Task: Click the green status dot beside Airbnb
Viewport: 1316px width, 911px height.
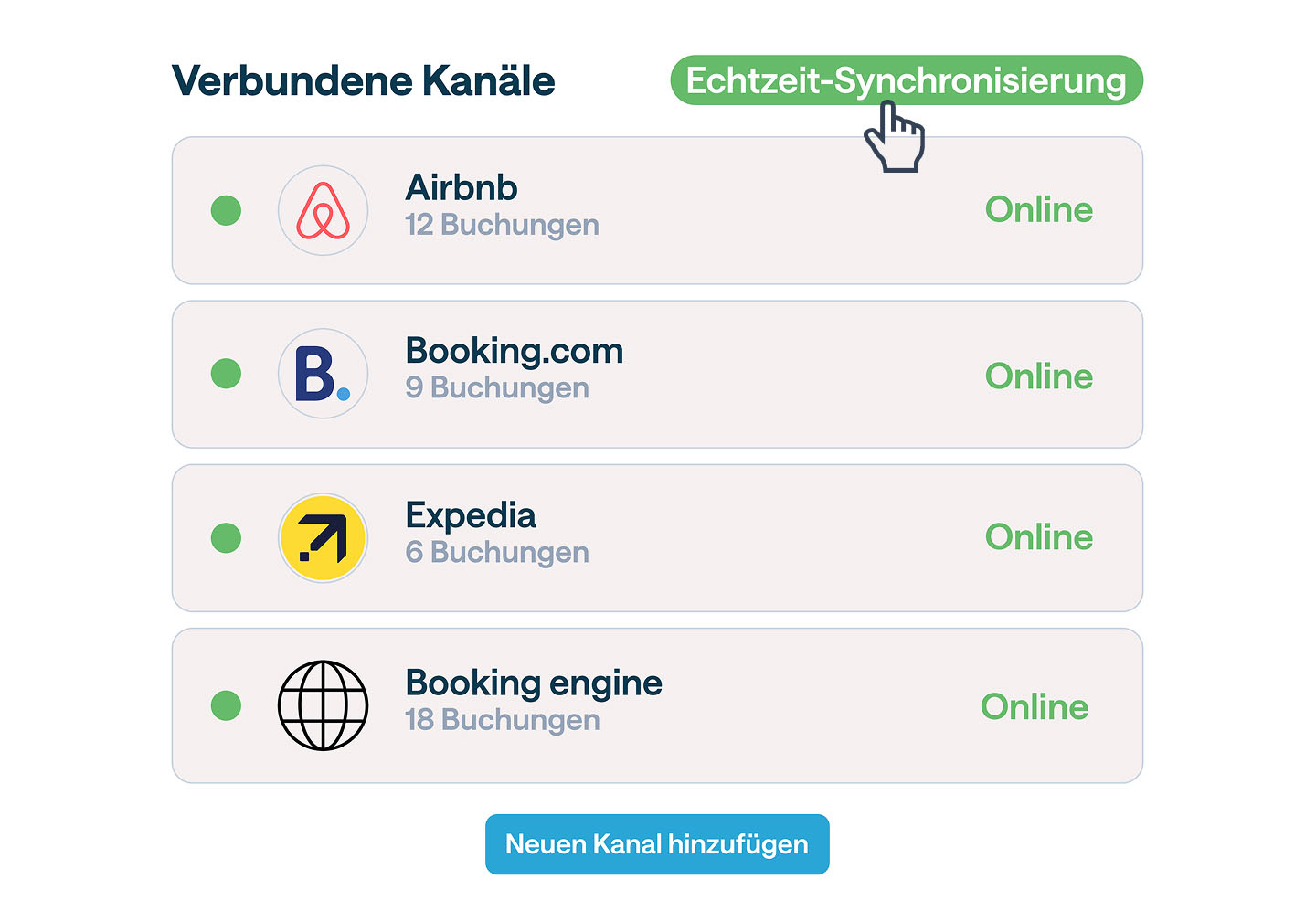Action: point(226,210)
